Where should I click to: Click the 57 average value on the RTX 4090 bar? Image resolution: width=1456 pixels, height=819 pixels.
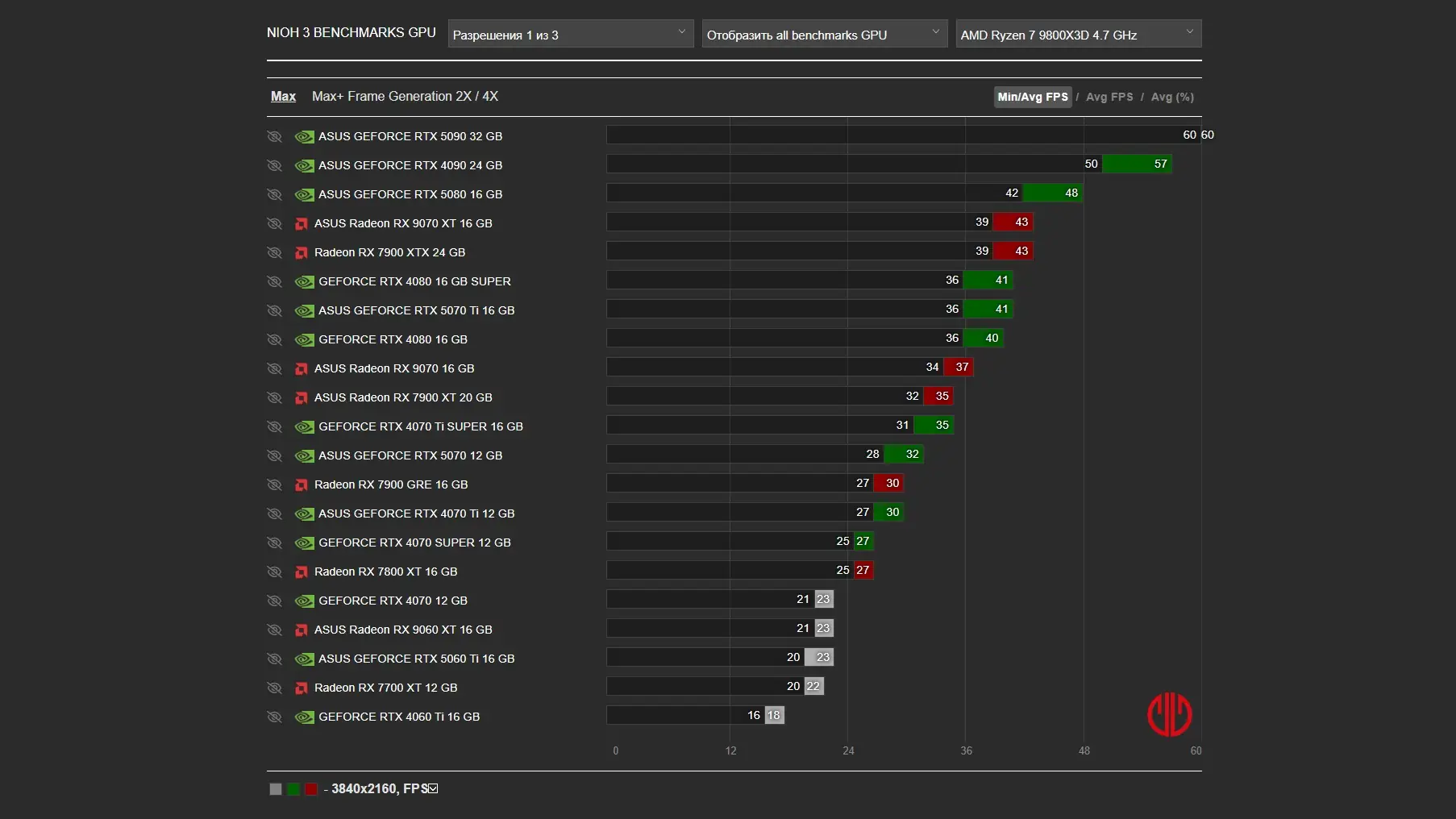point(1160,164)
